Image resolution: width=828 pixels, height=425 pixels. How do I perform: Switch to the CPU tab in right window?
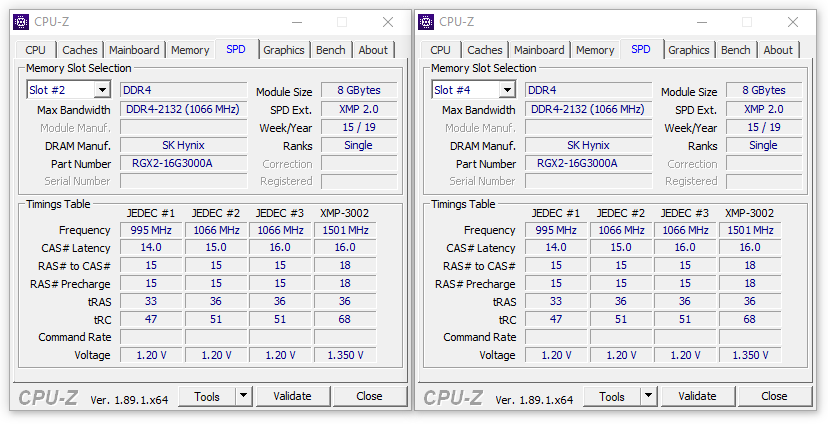tap(440, 50)
